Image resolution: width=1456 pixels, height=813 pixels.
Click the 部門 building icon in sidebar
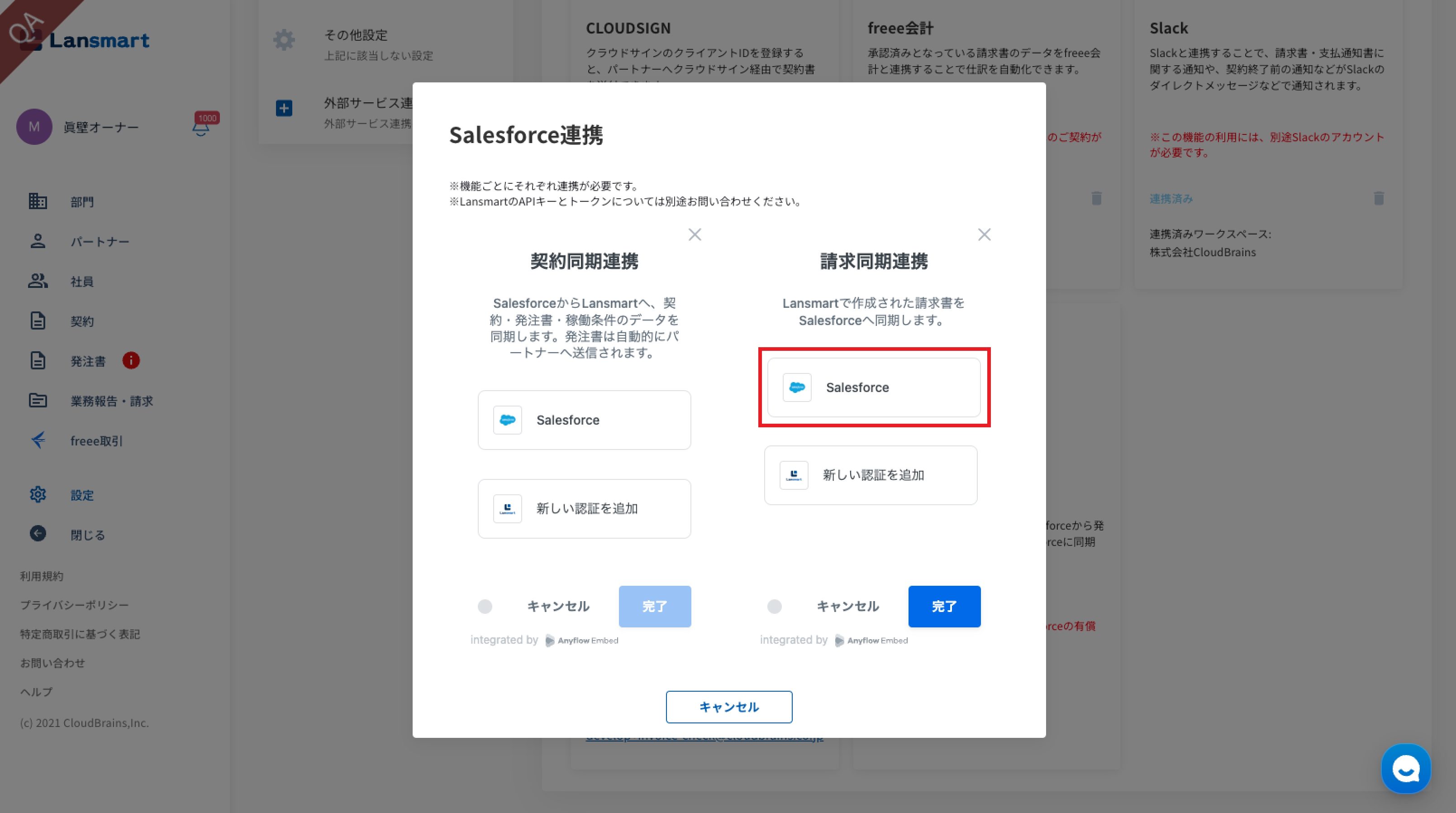(38, 201)
